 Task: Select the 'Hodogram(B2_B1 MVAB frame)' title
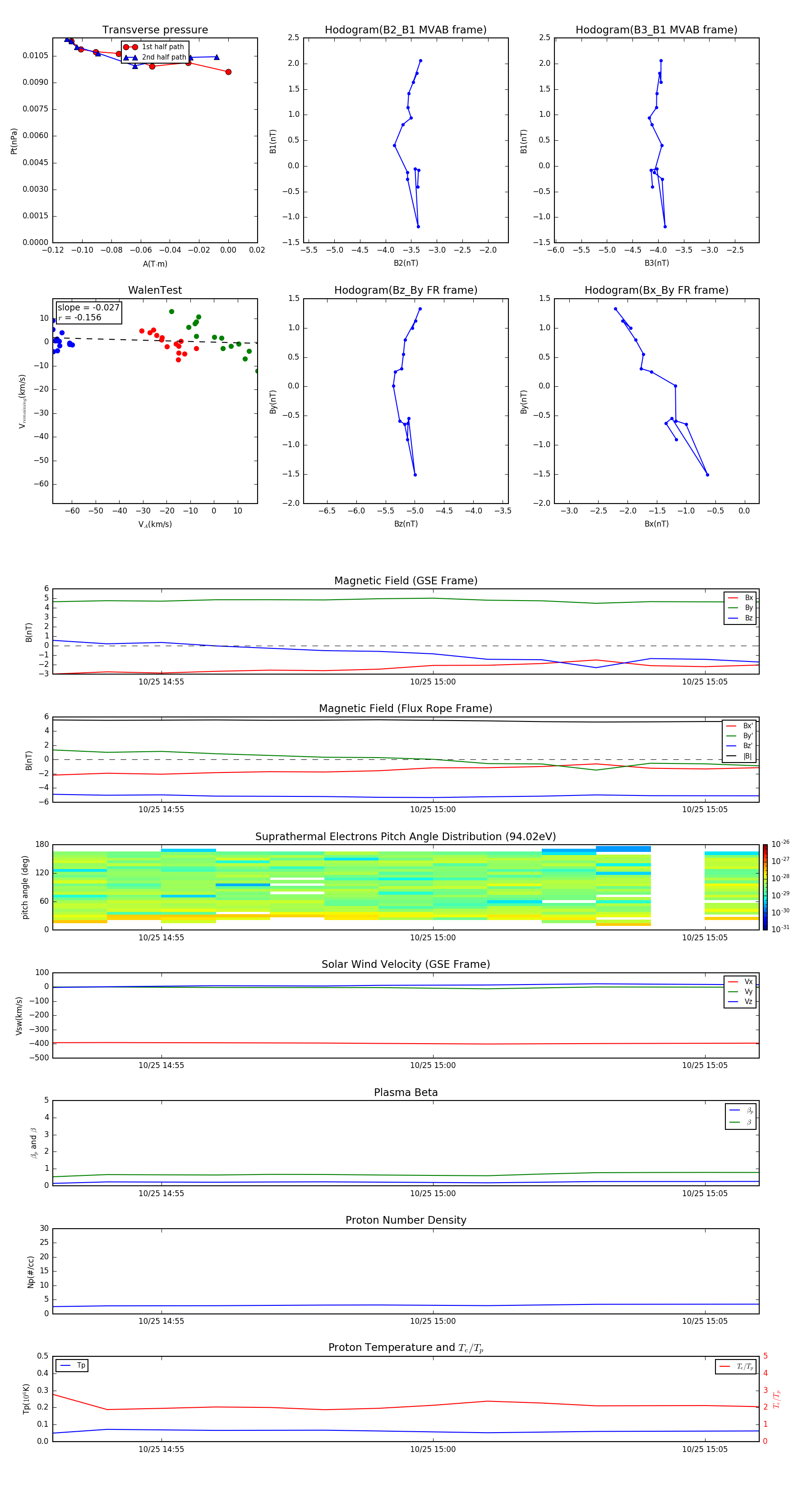pyautogui.click(x=406, y=30)
